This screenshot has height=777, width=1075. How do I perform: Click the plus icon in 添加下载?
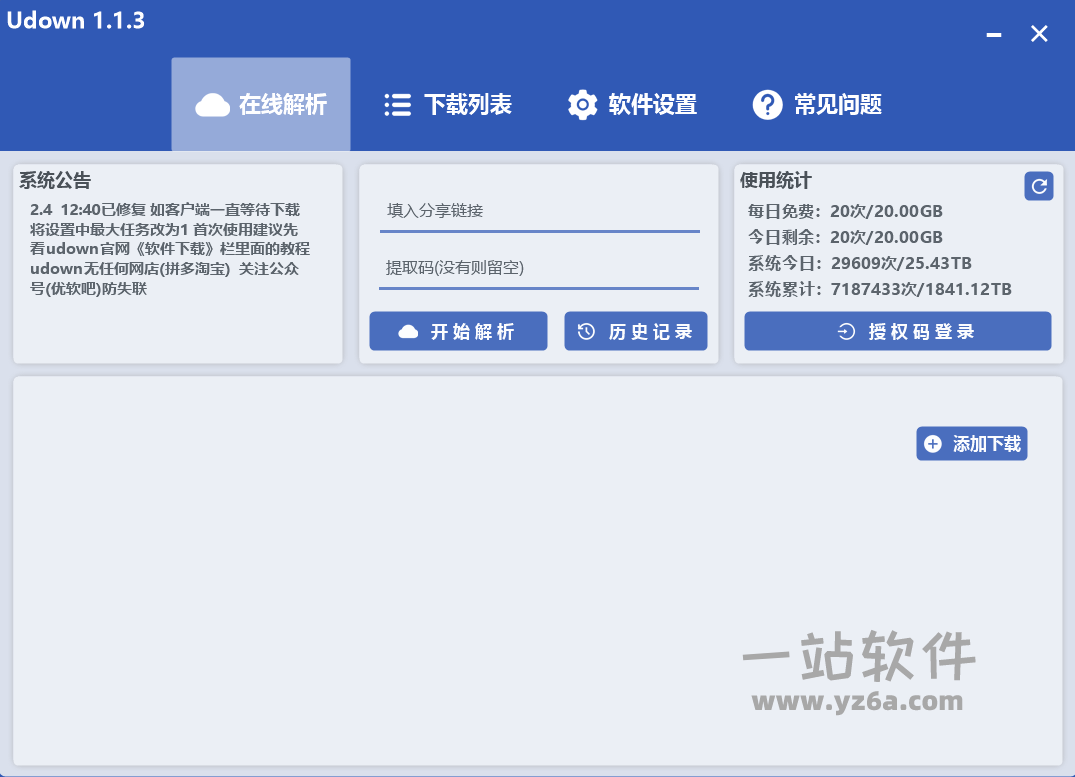(933, 444)
